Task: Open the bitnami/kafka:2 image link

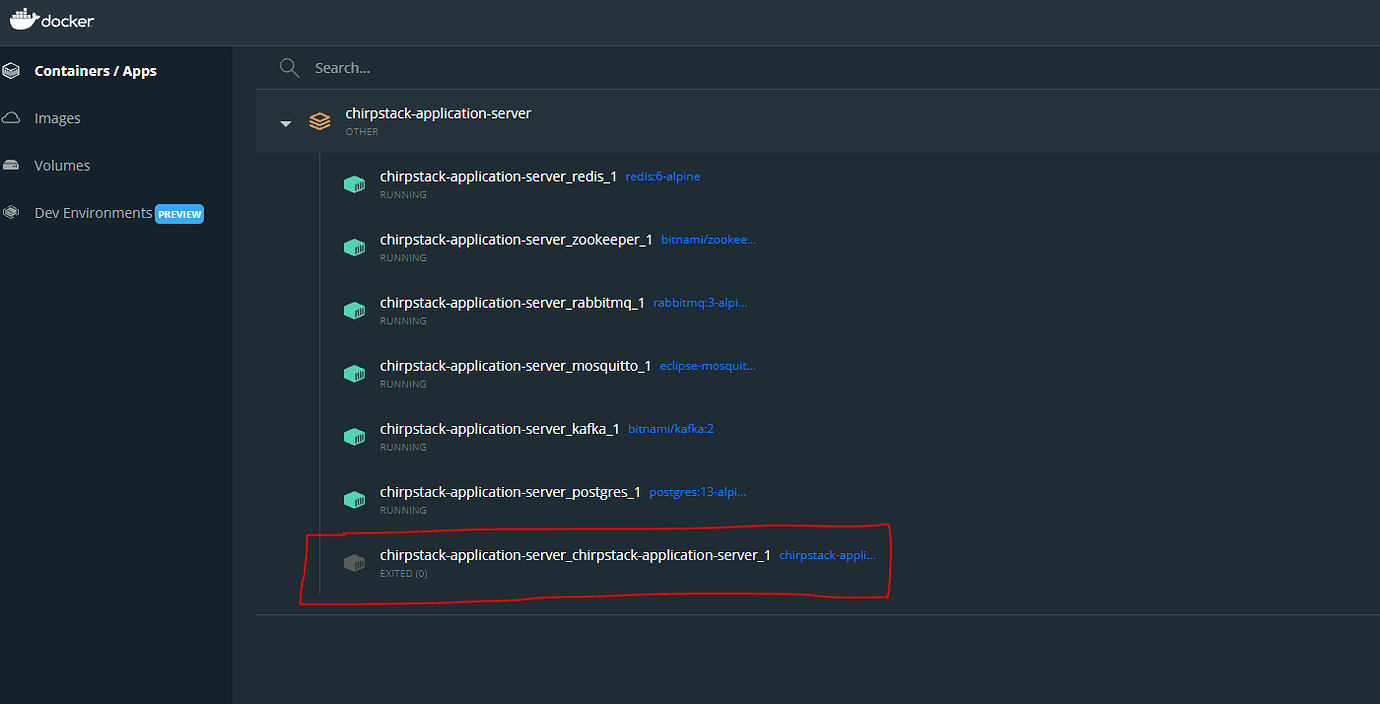Action: point(671,429)
